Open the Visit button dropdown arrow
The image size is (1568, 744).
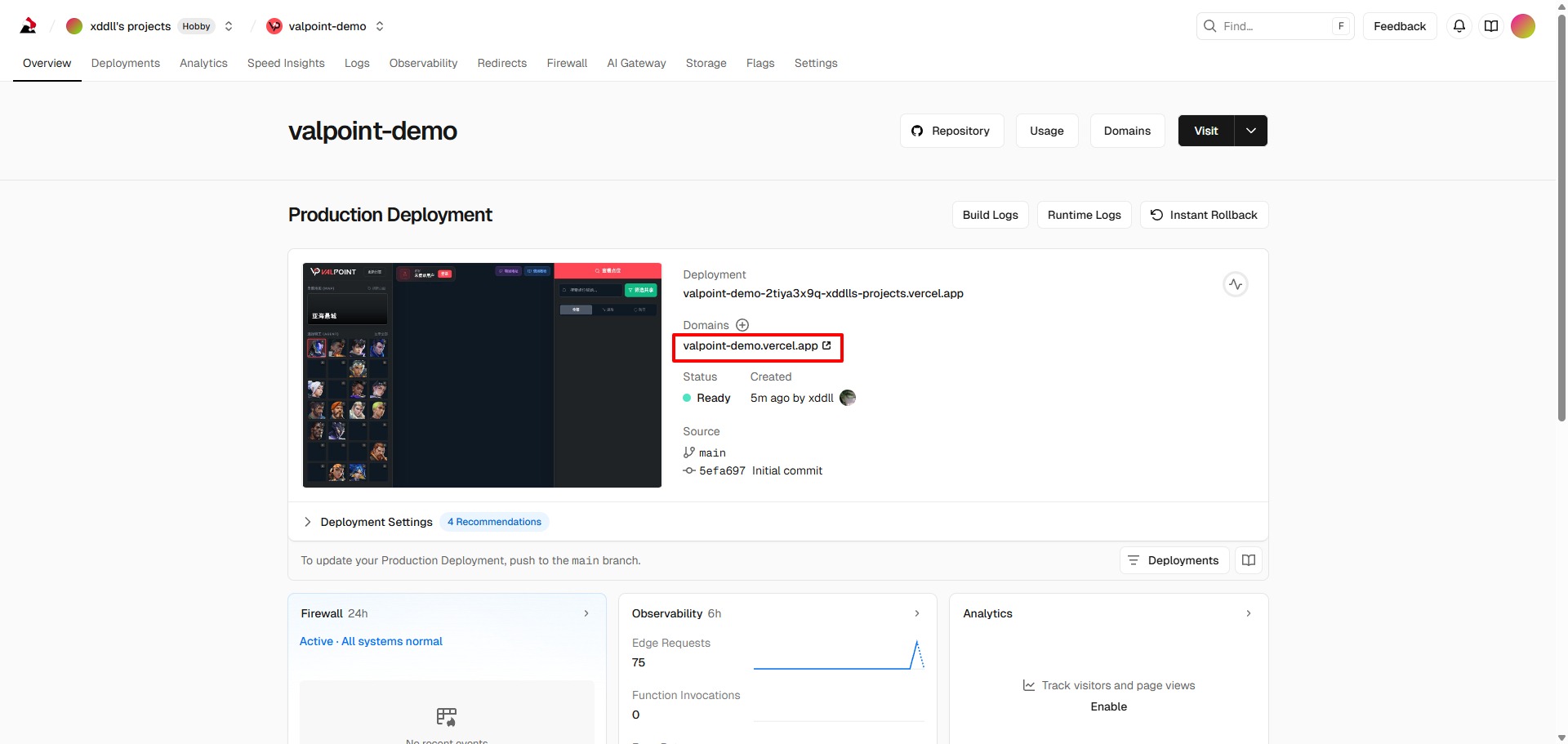tap(1251, 131)
